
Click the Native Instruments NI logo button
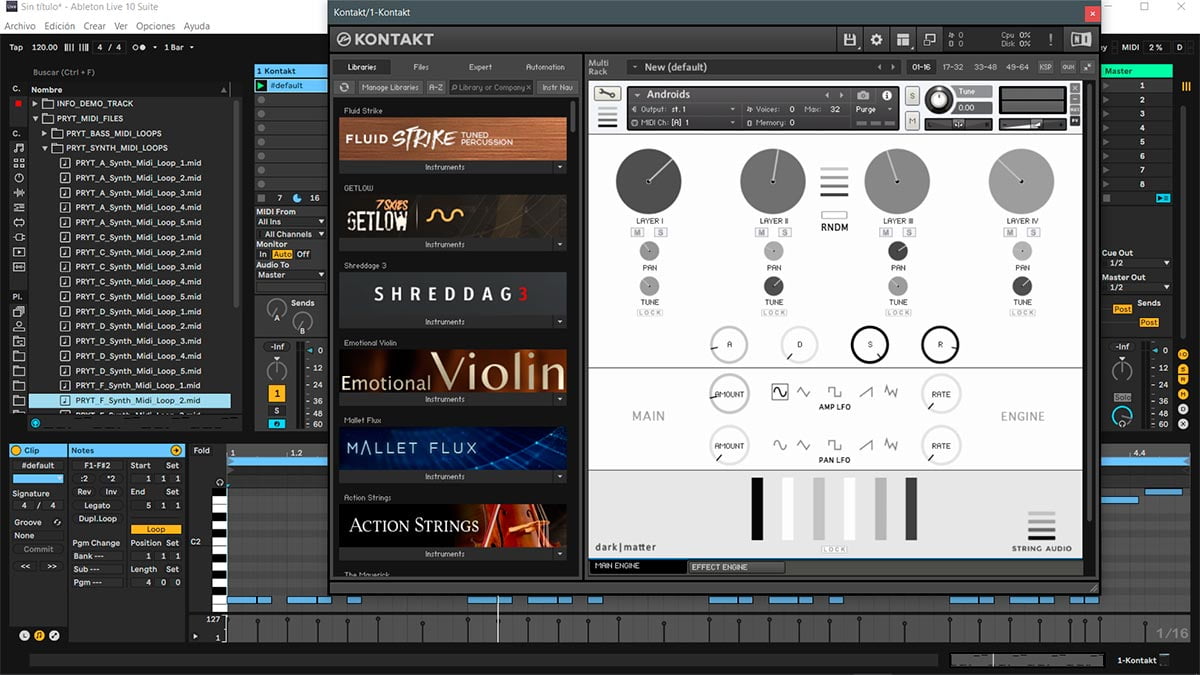(x=1080, y=39)
